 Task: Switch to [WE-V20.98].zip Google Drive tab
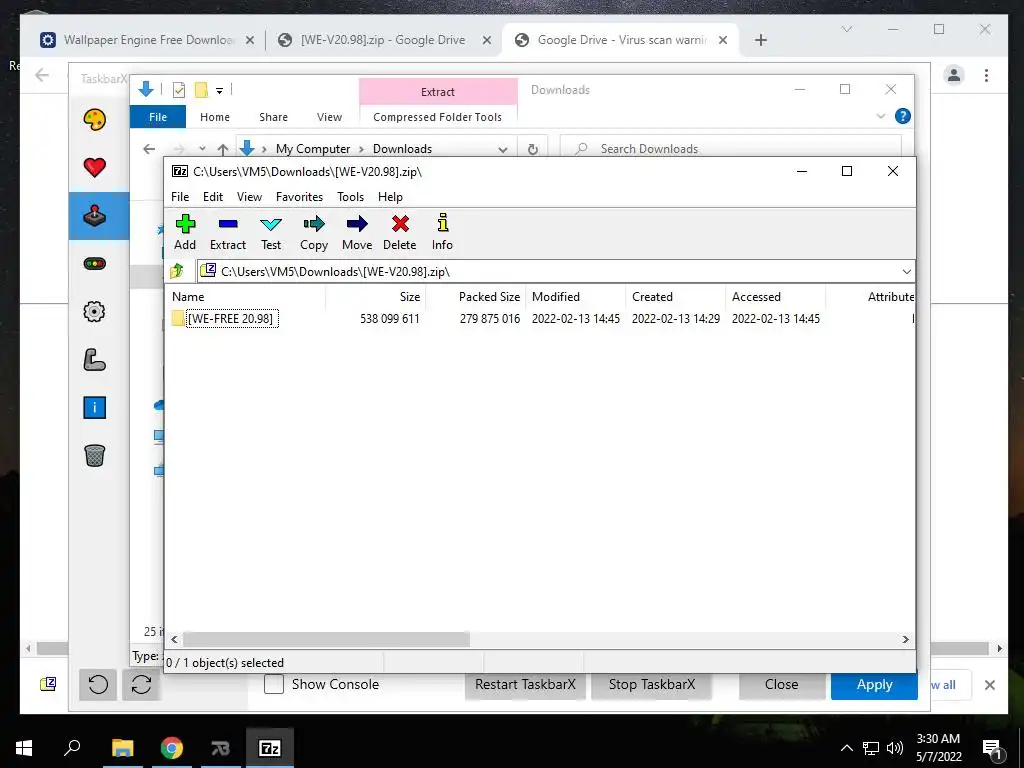pyautogui.click(x=383, y=40)
